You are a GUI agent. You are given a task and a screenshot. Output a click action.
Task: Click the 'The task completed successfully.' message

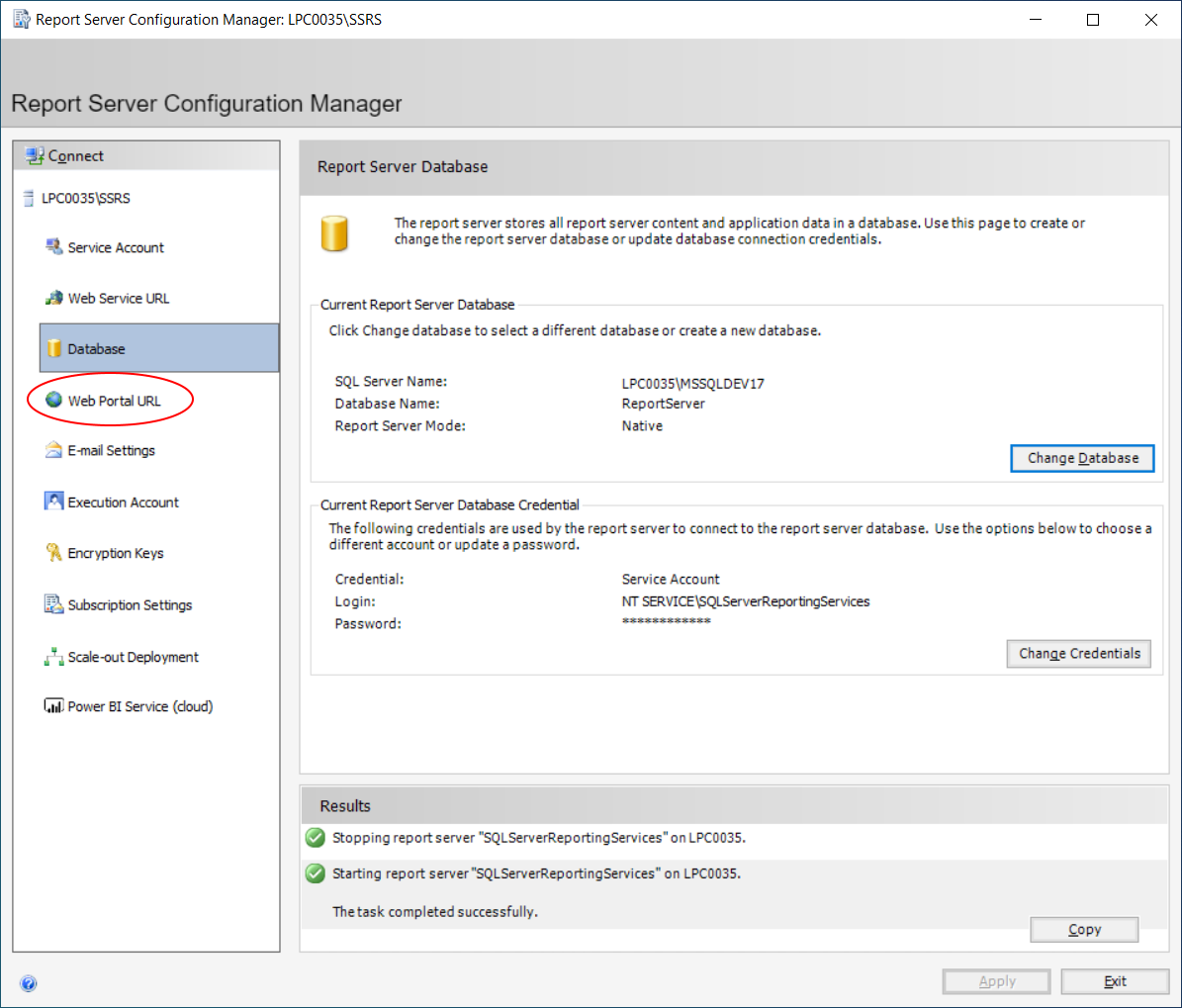click(x=435, y=911)
